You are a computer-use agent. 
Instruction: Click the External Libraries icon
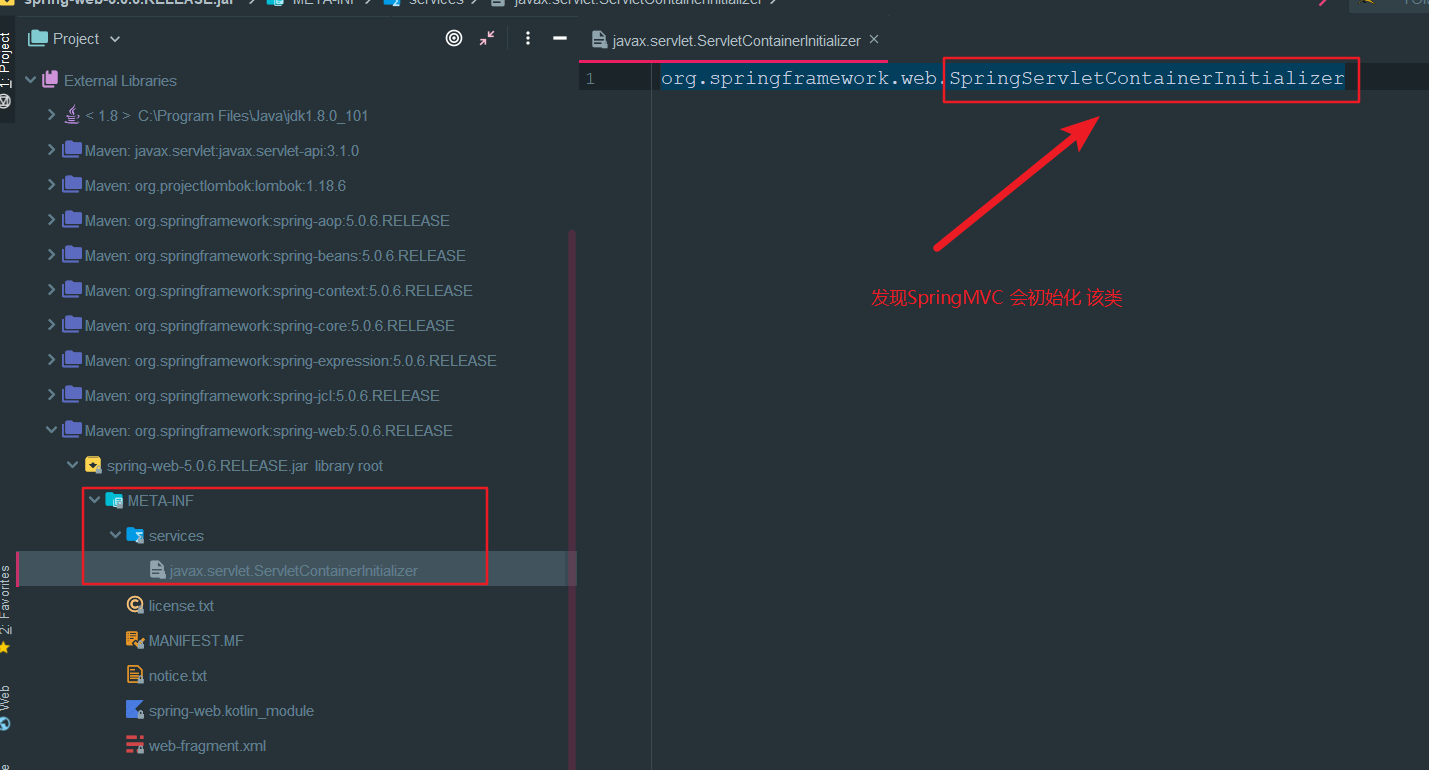click(50, 80)
